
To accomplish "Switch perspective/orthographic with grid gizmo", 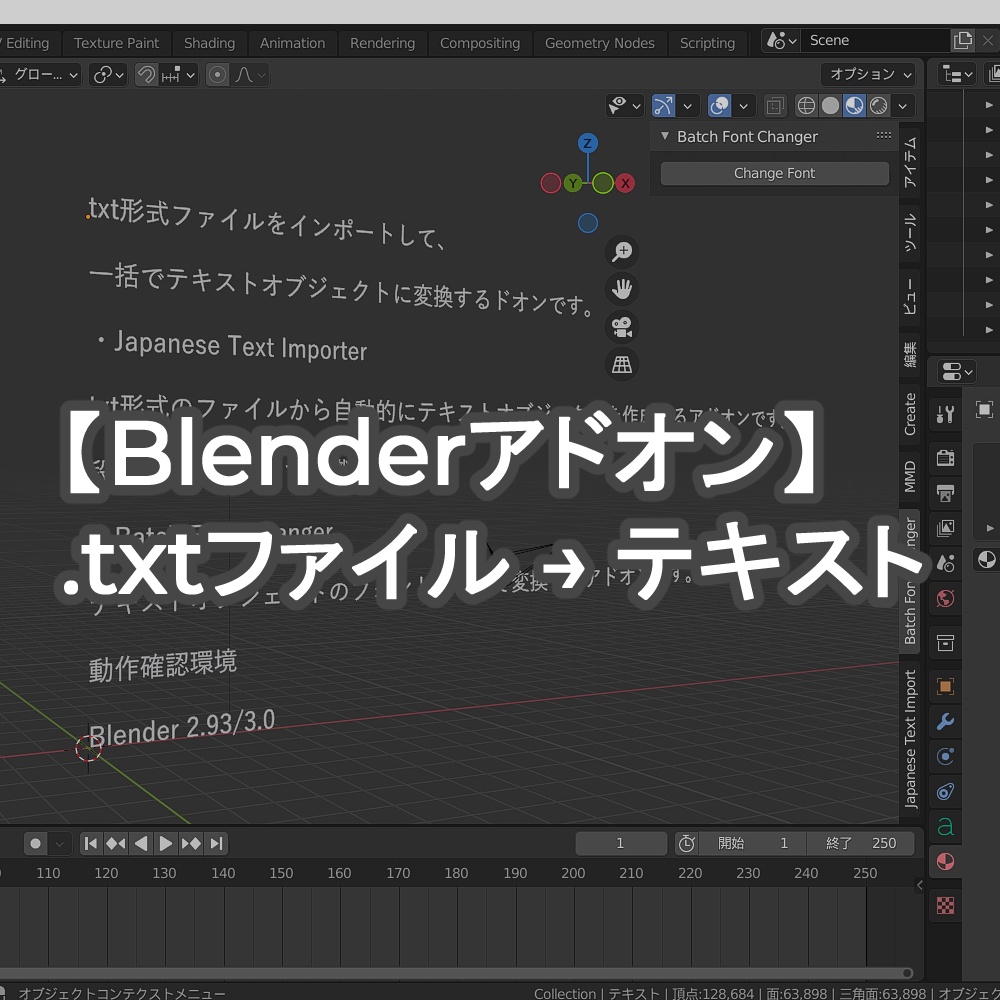I will [622, 364].
